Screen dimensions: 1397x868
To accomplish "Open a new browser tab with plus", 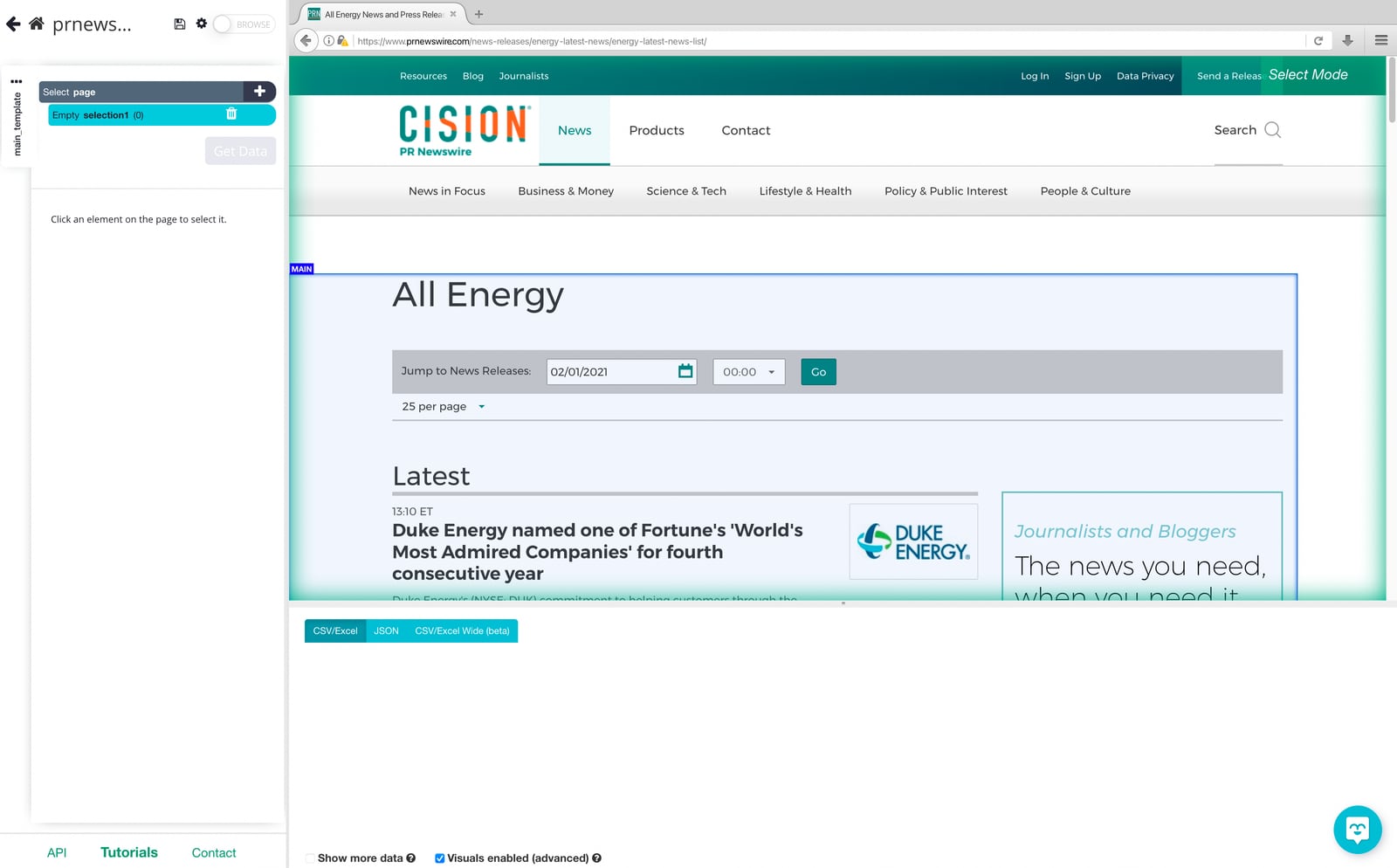I will tap(478, 14).
